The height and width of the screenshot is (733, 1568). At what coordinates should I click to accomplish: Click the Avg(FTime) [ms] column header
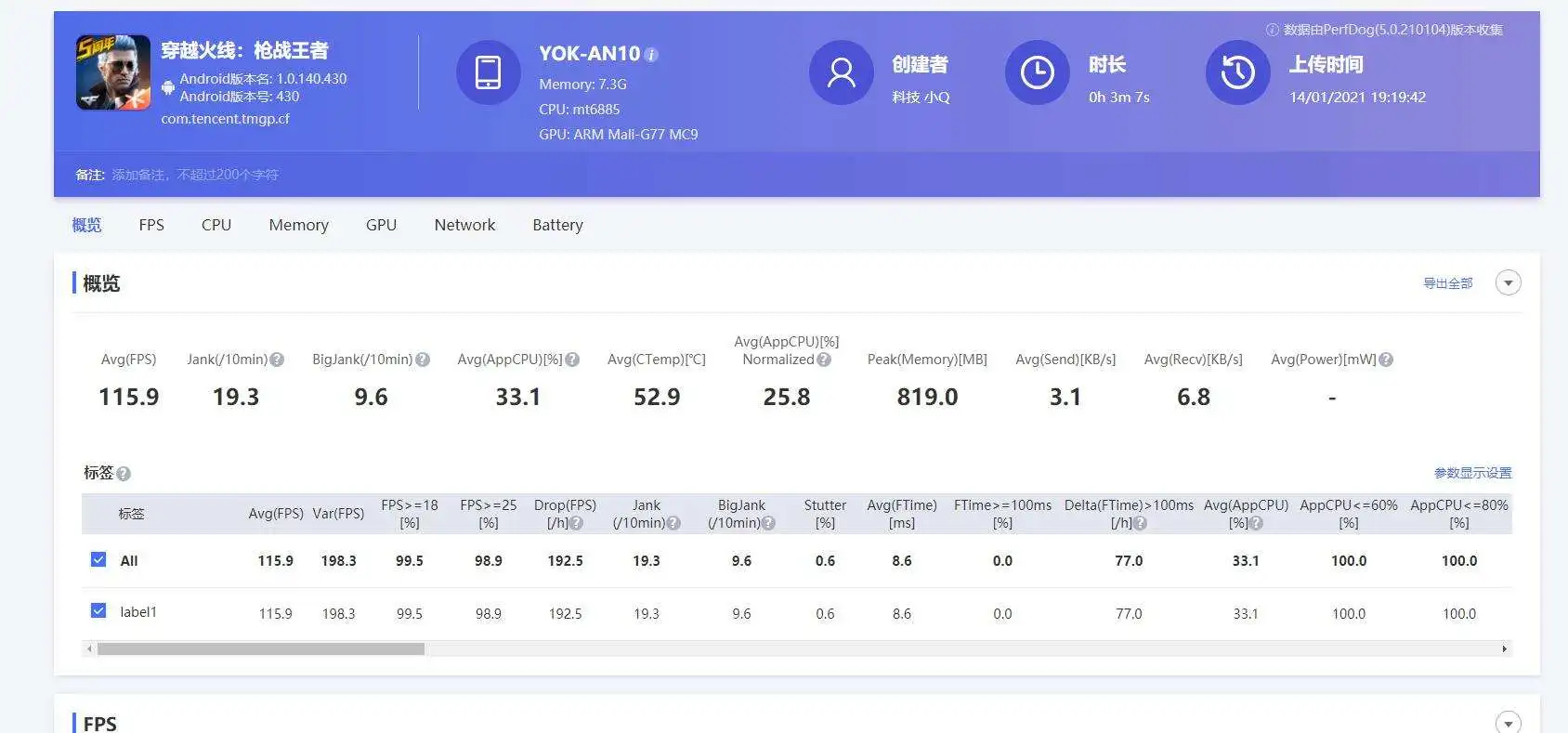[902, 514]
